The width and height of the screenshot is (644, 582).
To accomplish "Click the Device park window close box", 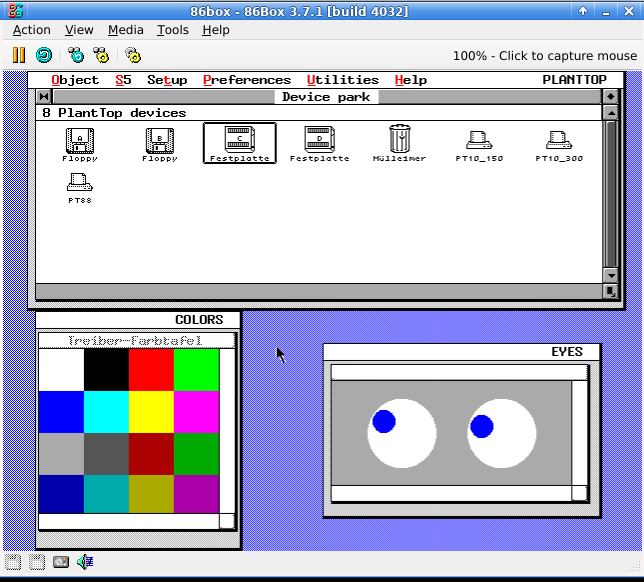I will pyautogui.click(x=44, y=97).
